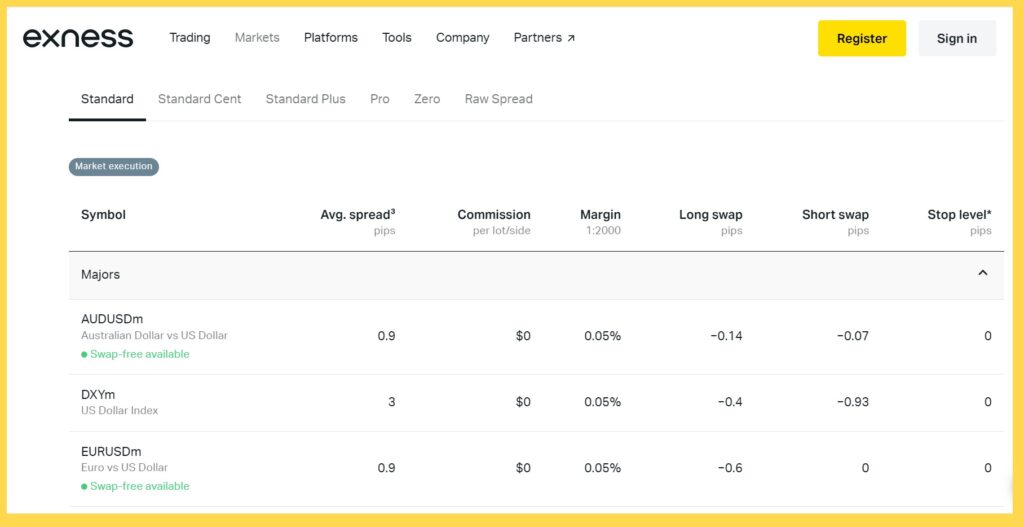Open the Company menu
The width and height of the screenshot is (1024, 527).
pos(462,38)
